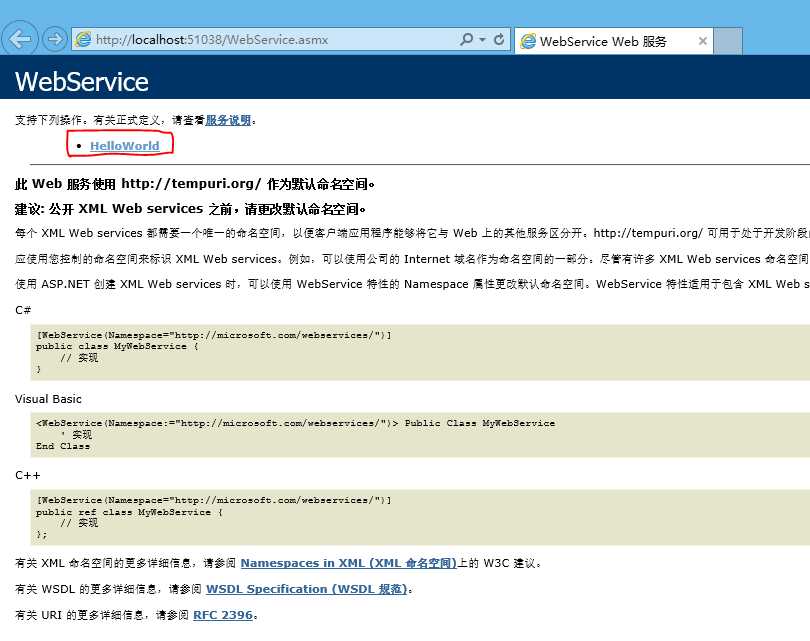Open the HelloWorld operation link
This screenshot has height=641, width=810.
[124, 146]
